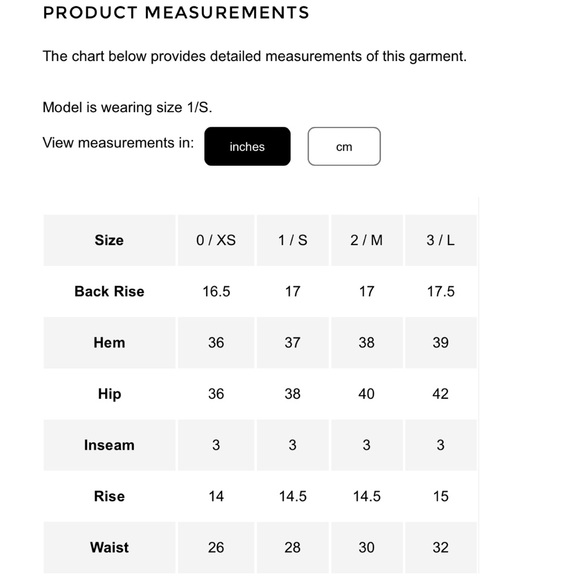Click the Hip row label
The height and width of the screenshot is (580, 580).
click(109, 394)
